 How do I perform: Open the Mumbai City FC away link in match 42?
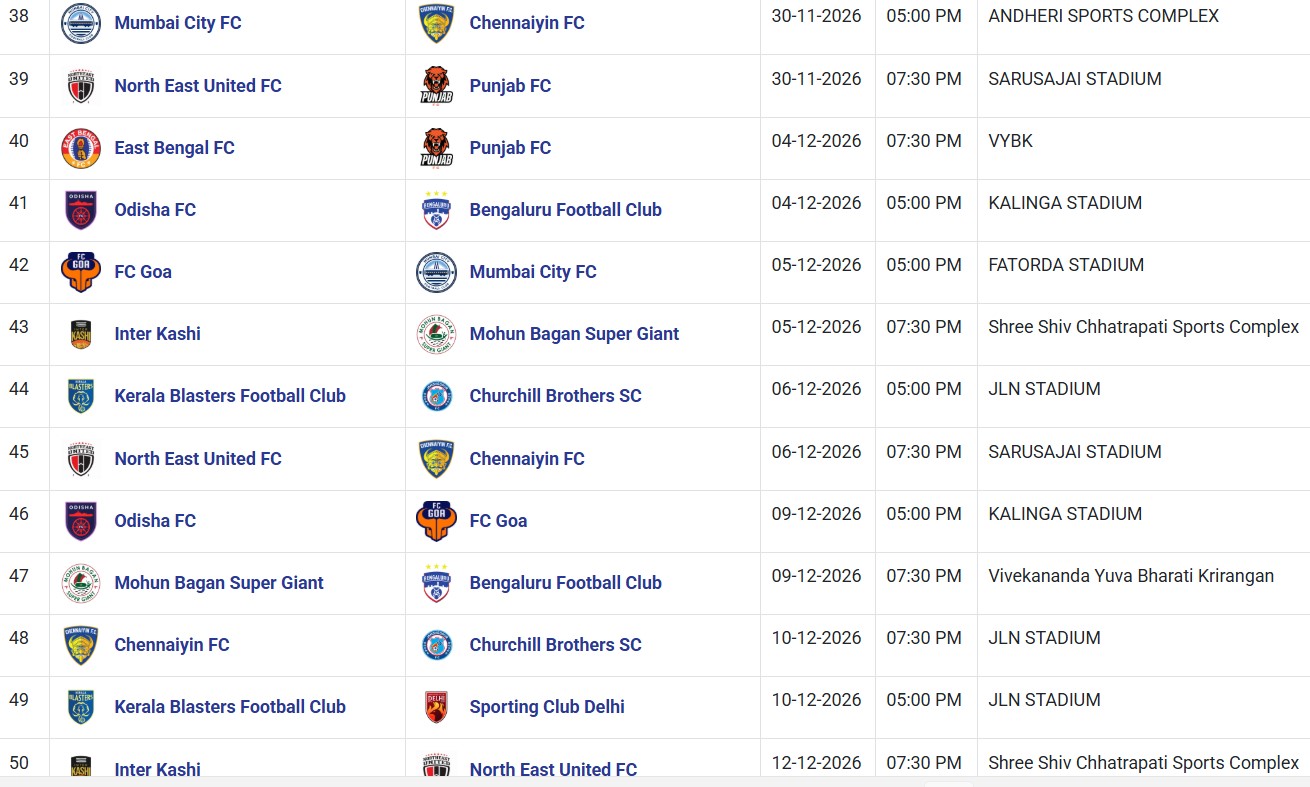533,272
